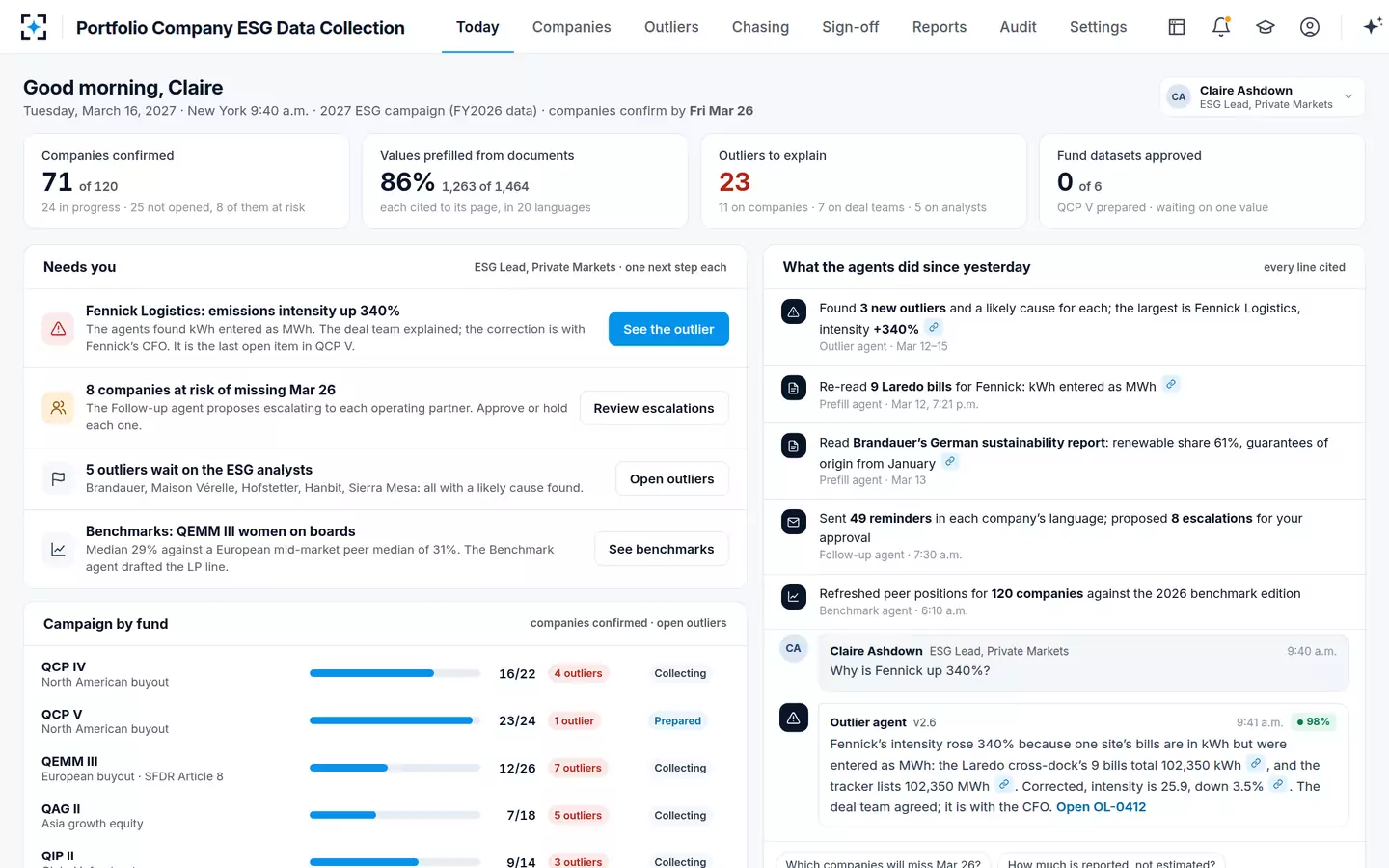Screen dimensions: 1389x868
Task: Click the app logo icon beside the title
Action: pyautogui.click(x=34, y=27)
